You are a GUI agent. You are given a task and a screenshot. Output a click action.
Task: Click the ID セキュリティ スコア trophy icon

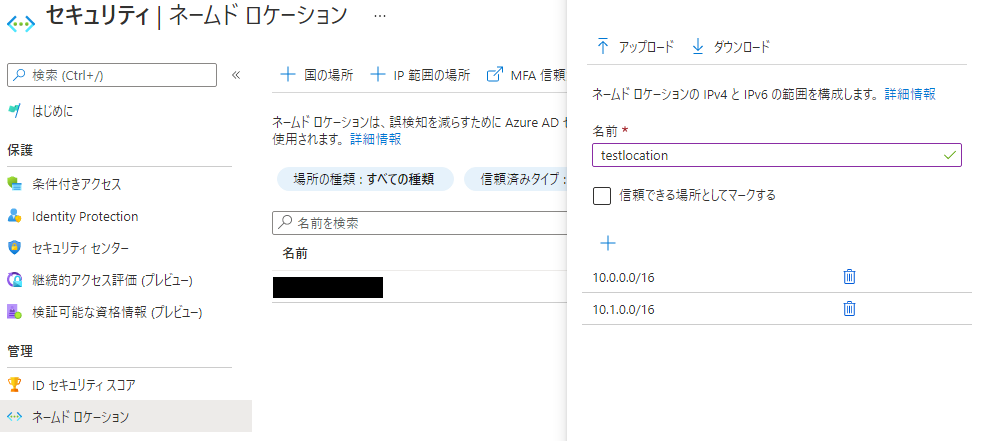(x=14, y=384)
